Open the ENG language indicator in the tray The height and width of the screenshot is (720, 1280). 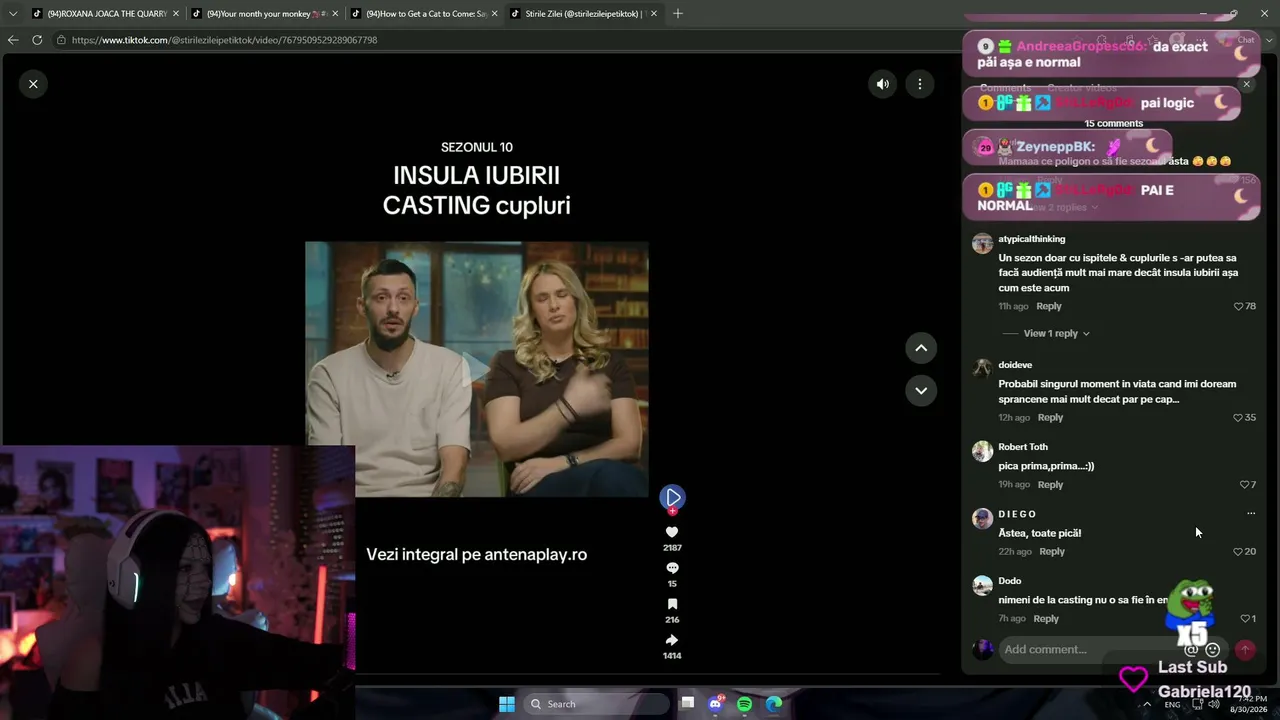pos(1172,705)
